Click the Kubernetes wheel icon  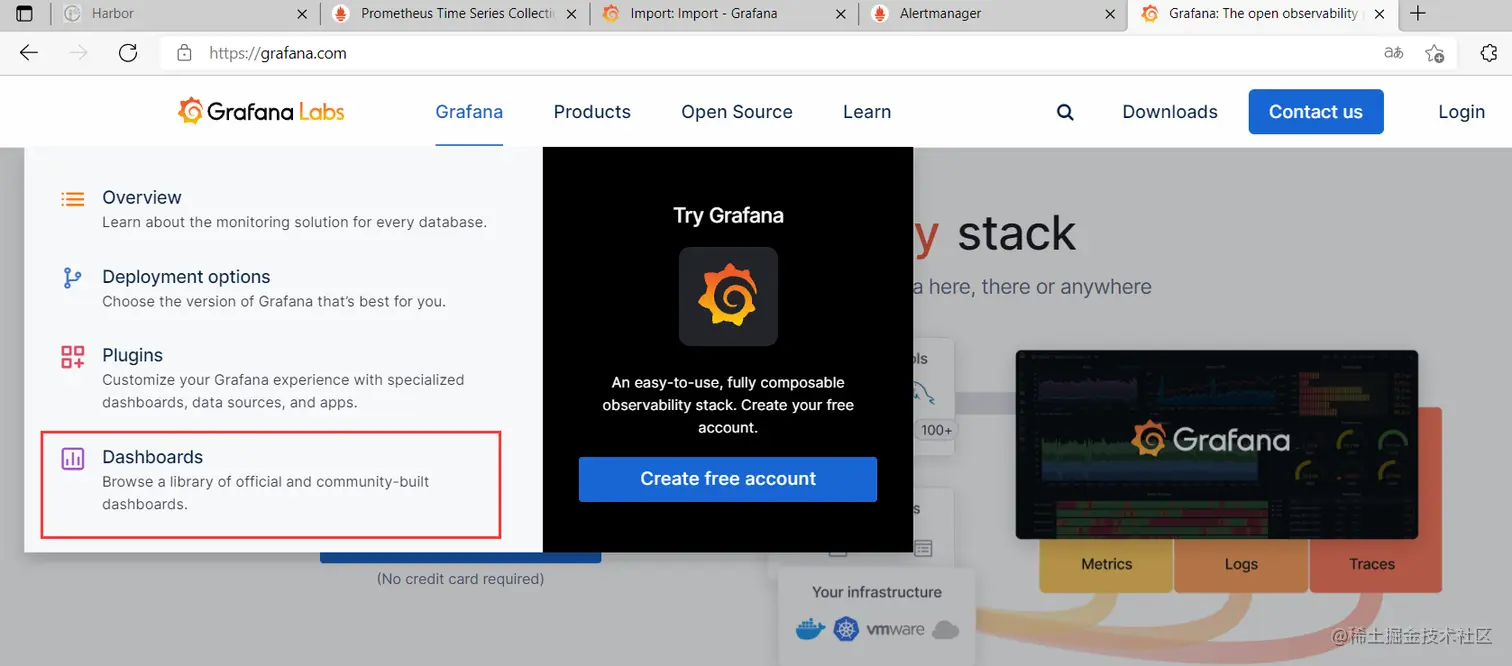[x=847, y=629]
